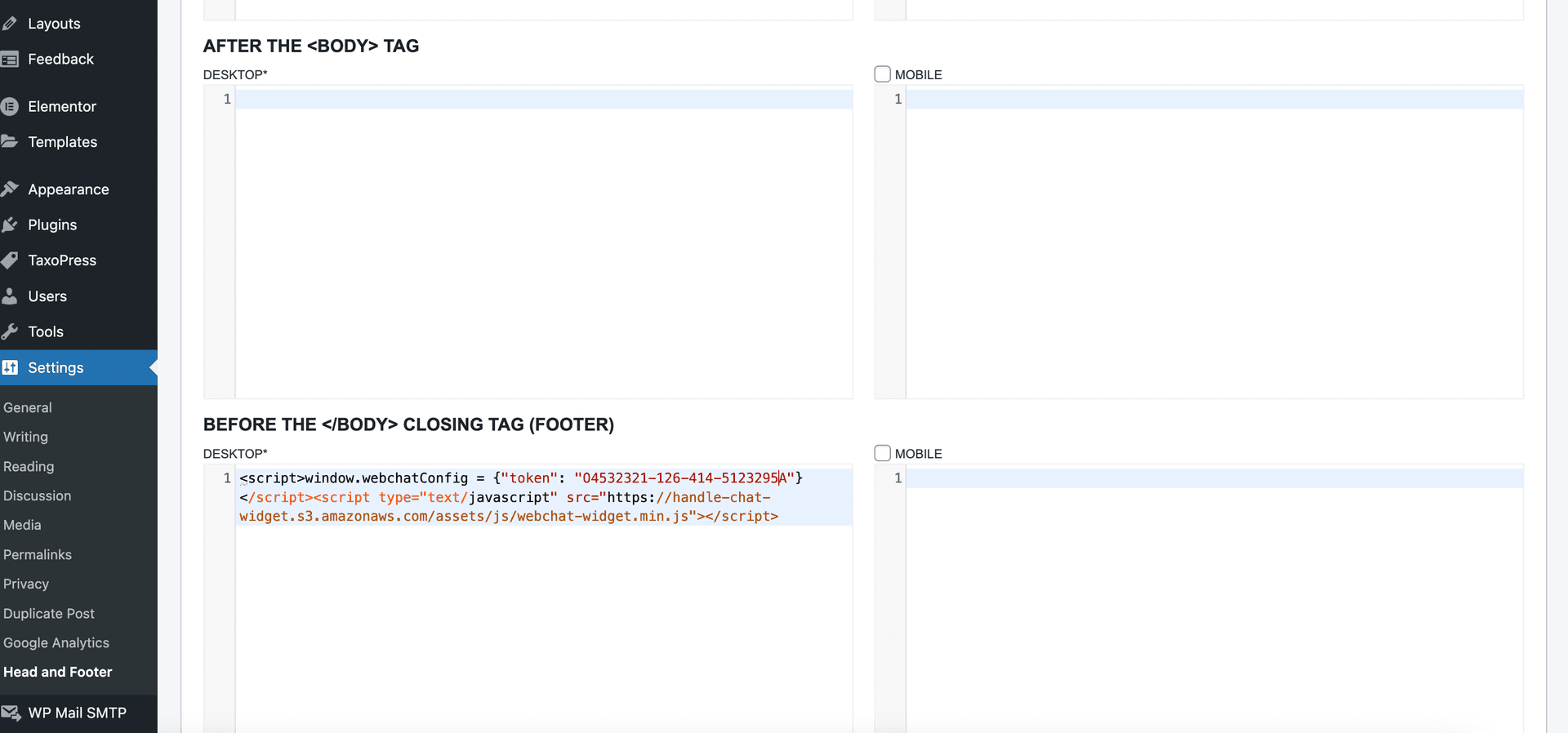Click the MOBILE label in the footer section

pos(919,453)
